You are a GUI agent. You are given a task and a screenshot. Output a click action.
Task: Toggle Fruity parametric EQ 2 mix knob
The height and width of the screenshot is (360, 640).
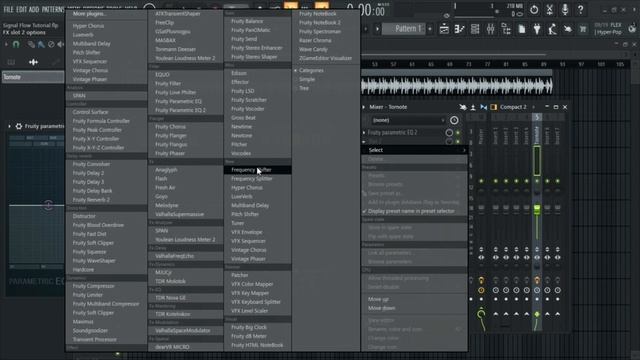pyautogui.click(x=449, y=133)
